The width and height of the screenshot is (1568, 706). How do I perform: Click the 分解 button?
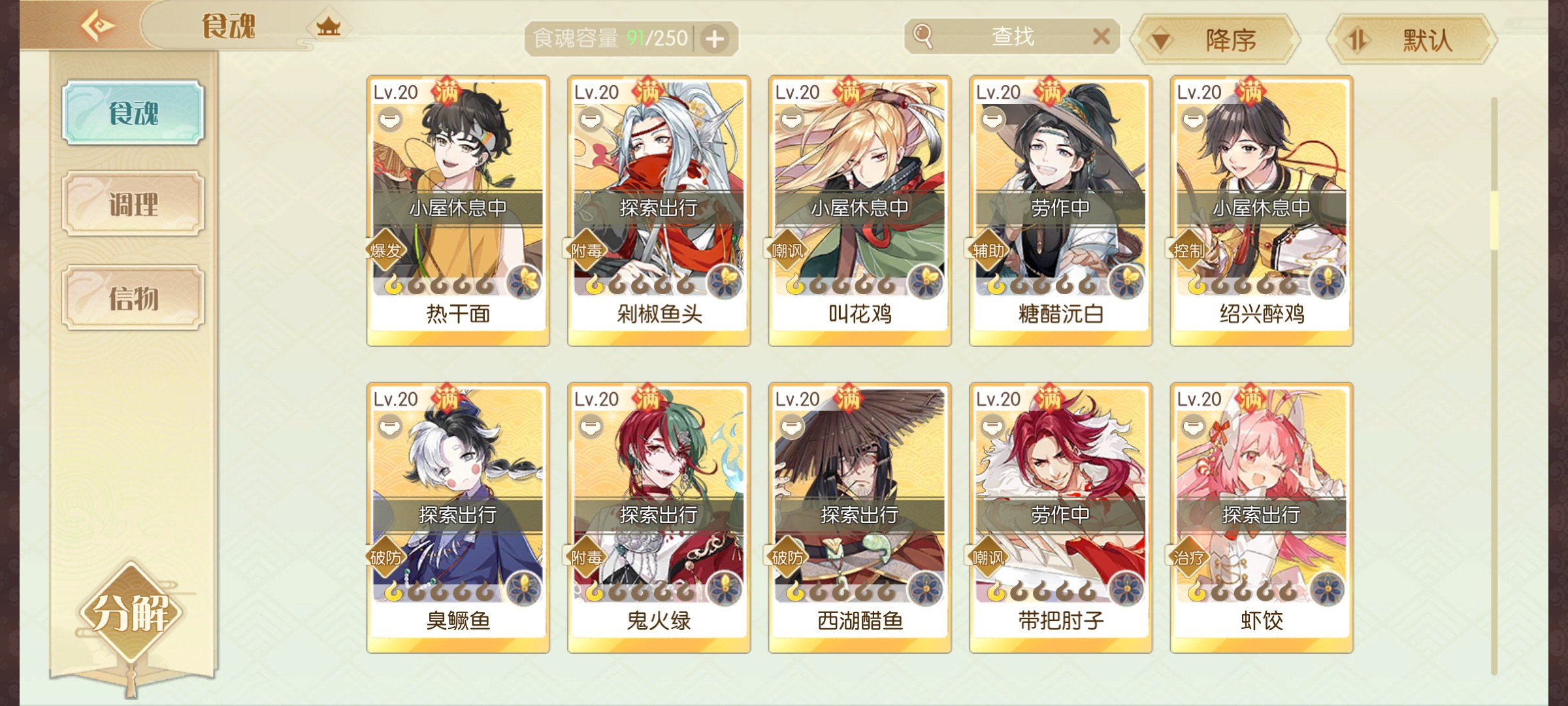tap(131, 613)
